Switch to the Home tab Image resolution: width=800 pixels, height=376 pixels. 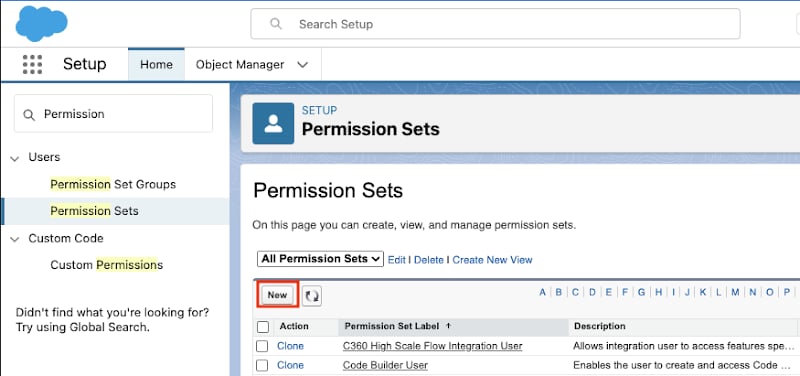(x=156, y=64)
